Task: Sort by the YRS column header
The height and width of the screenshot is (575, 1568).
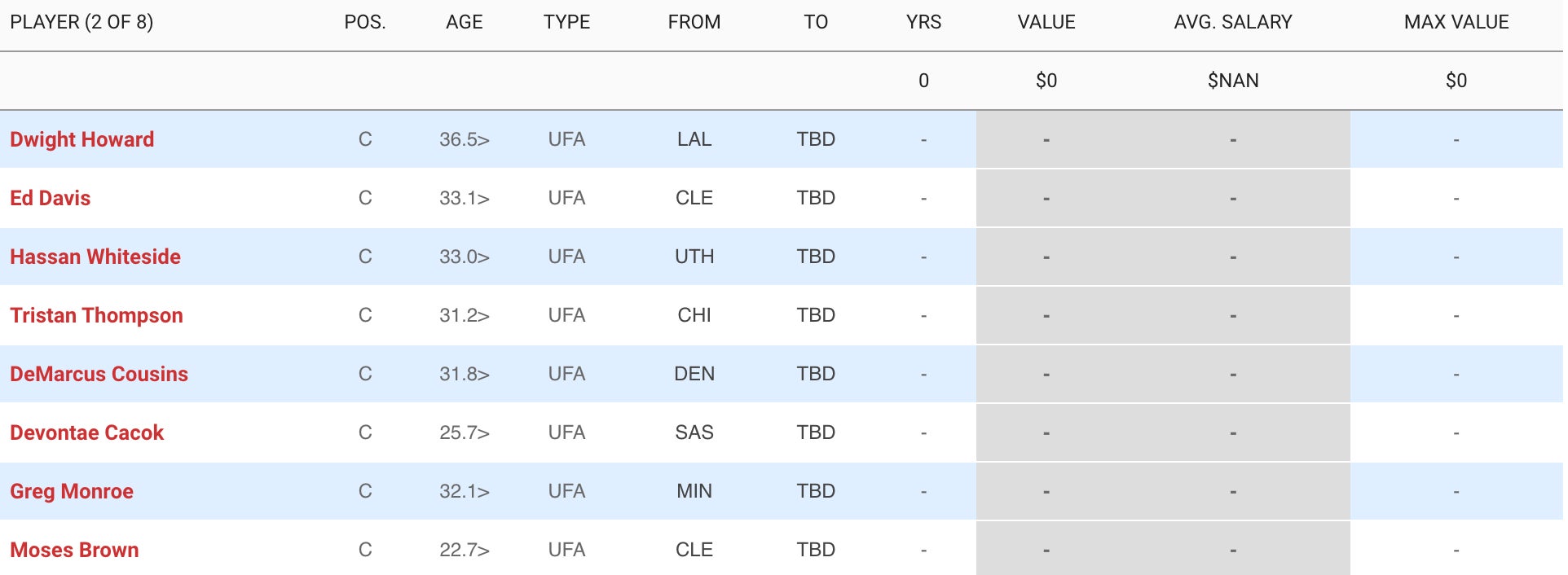Action: pos(923,22)
